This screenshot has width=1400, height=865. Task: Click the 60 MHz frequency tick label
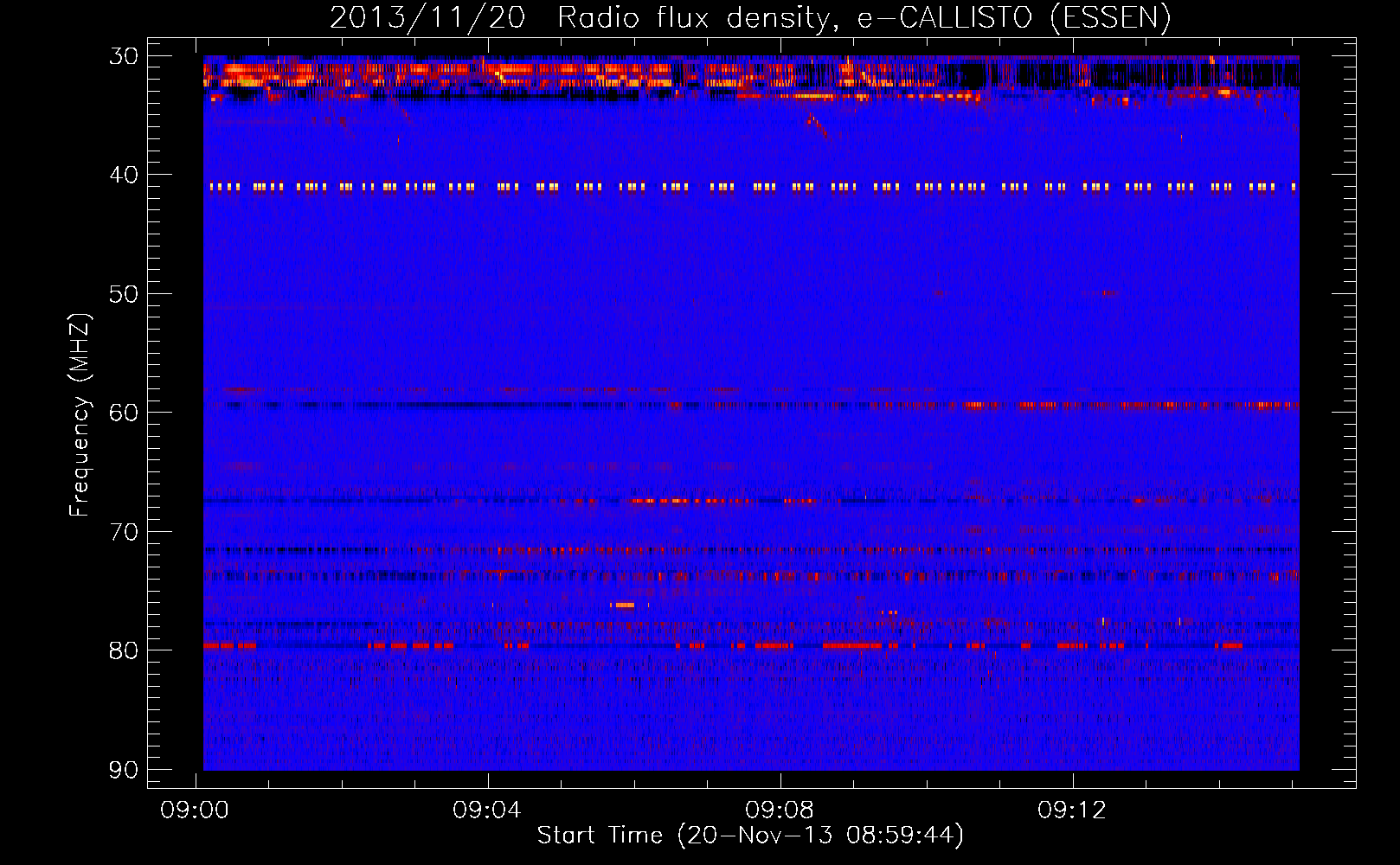click(124, 413)
